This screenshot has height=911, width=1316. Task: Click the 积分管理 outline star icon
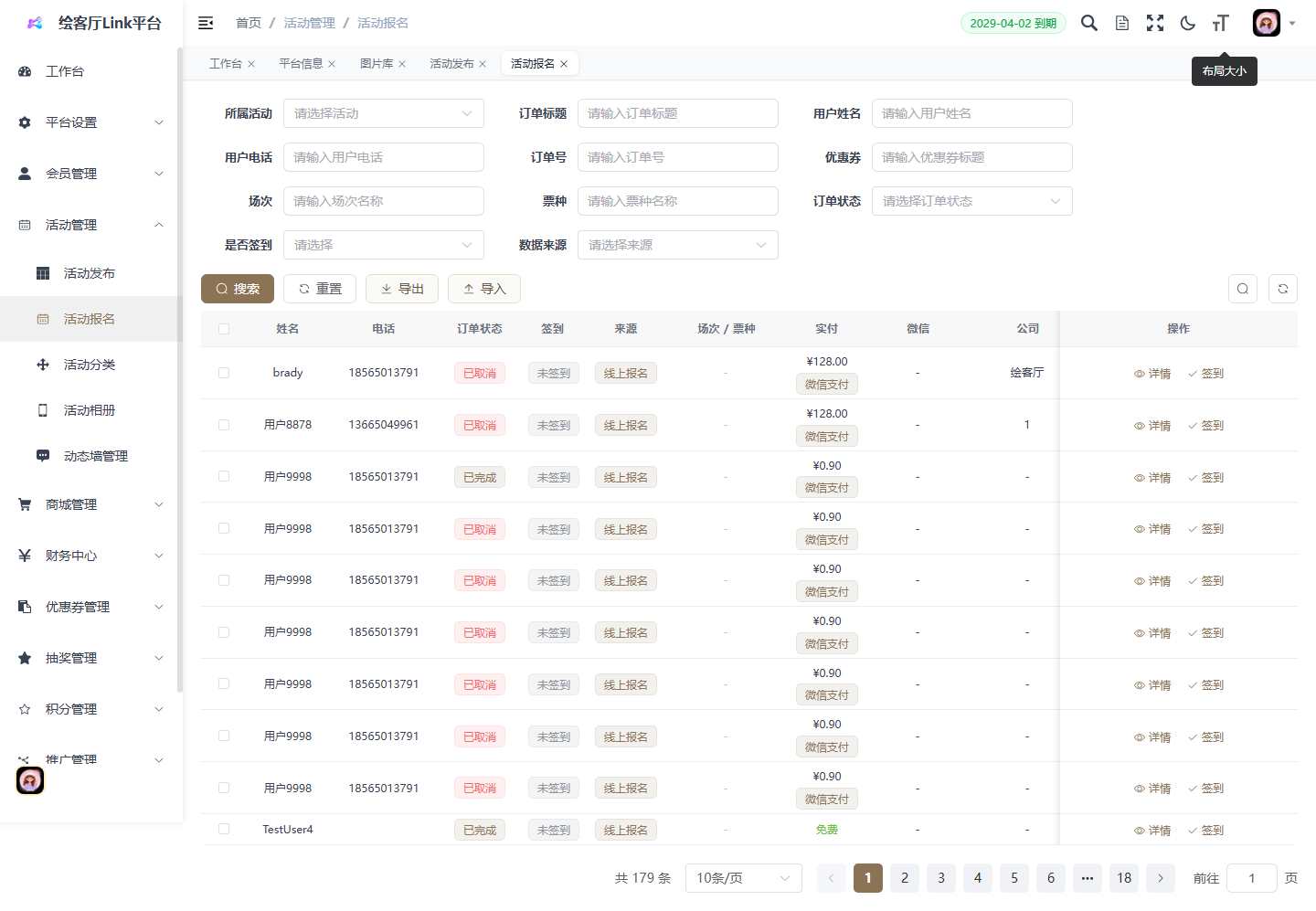coord(25,709)
